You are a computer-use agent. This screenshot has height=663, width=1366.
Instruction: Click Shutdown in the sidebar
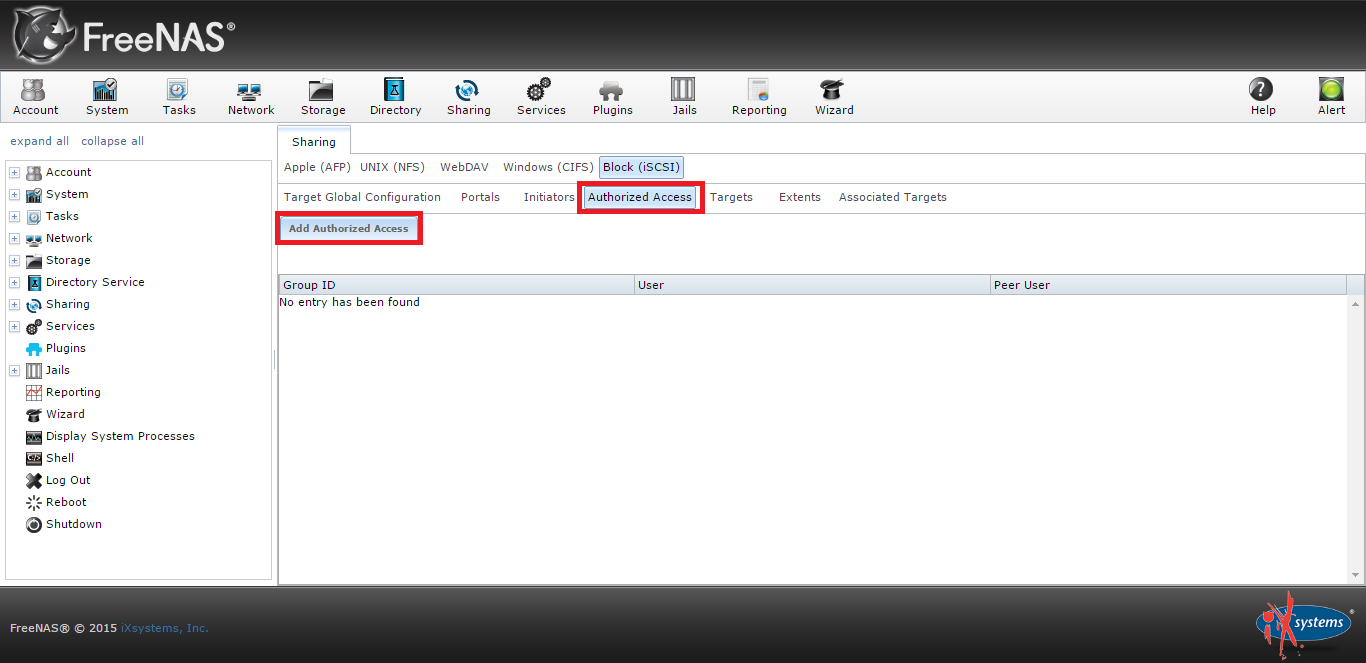[74, 524]
